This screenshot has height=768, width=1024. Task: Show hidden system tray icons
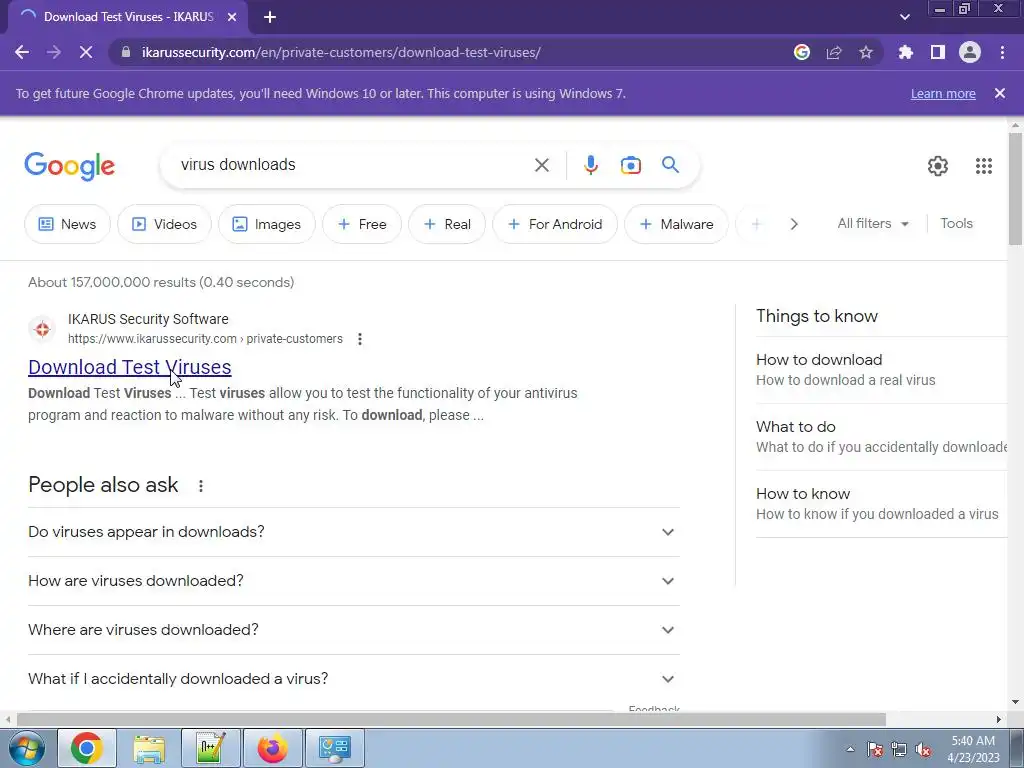click(850, 749)
